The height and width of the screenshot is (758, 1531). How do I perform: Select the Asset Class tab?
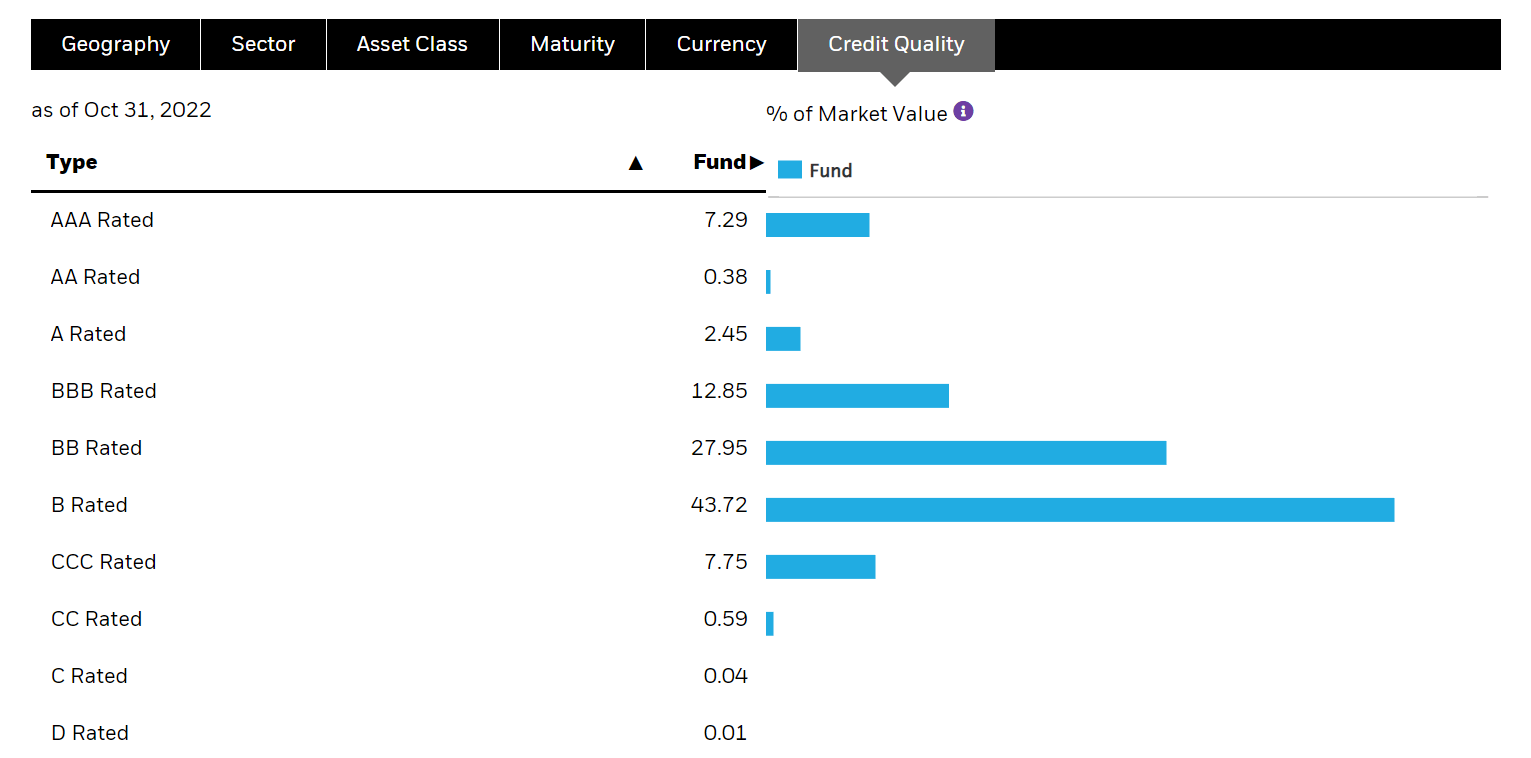click(412, 45)
